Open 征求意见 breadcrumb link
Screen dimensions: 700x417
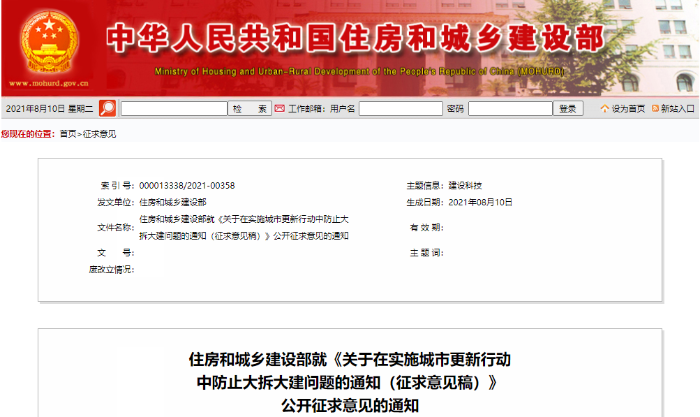click(99, 134)
